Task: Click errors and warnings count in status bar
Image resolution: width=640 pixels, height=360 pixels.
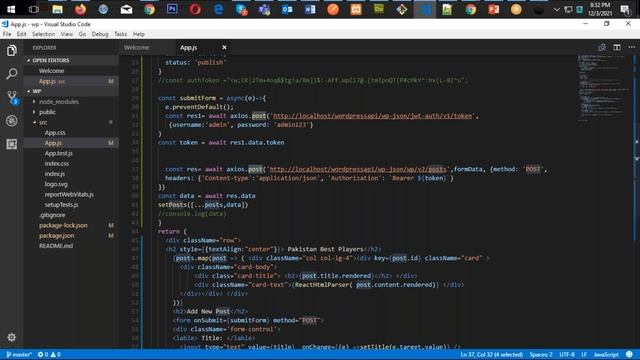Action: click(49, 354)
